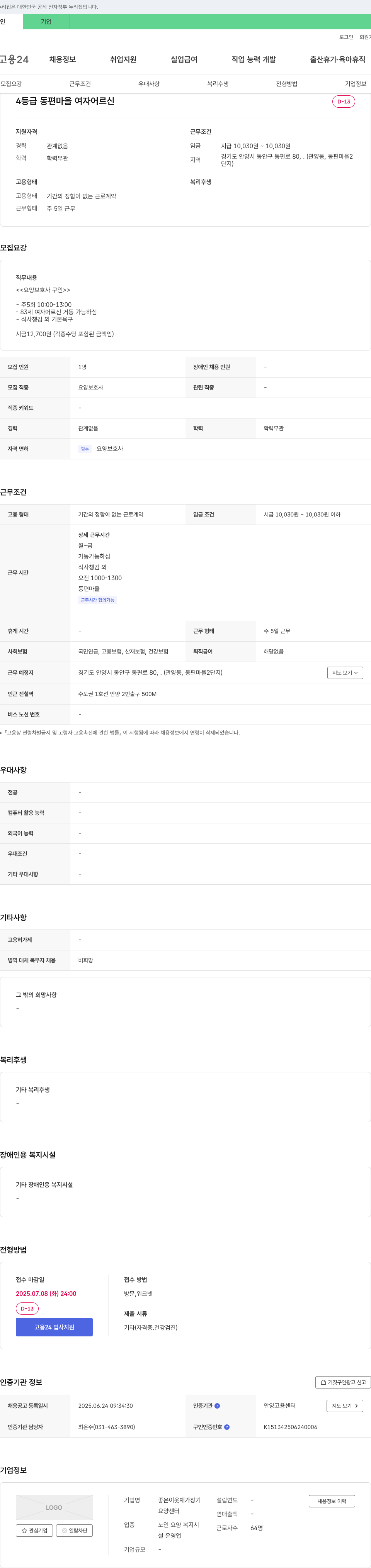371x1568 pixels.
Task: Click the 고용24 logo
Action: pyautogui.click(x=15, y=59)
